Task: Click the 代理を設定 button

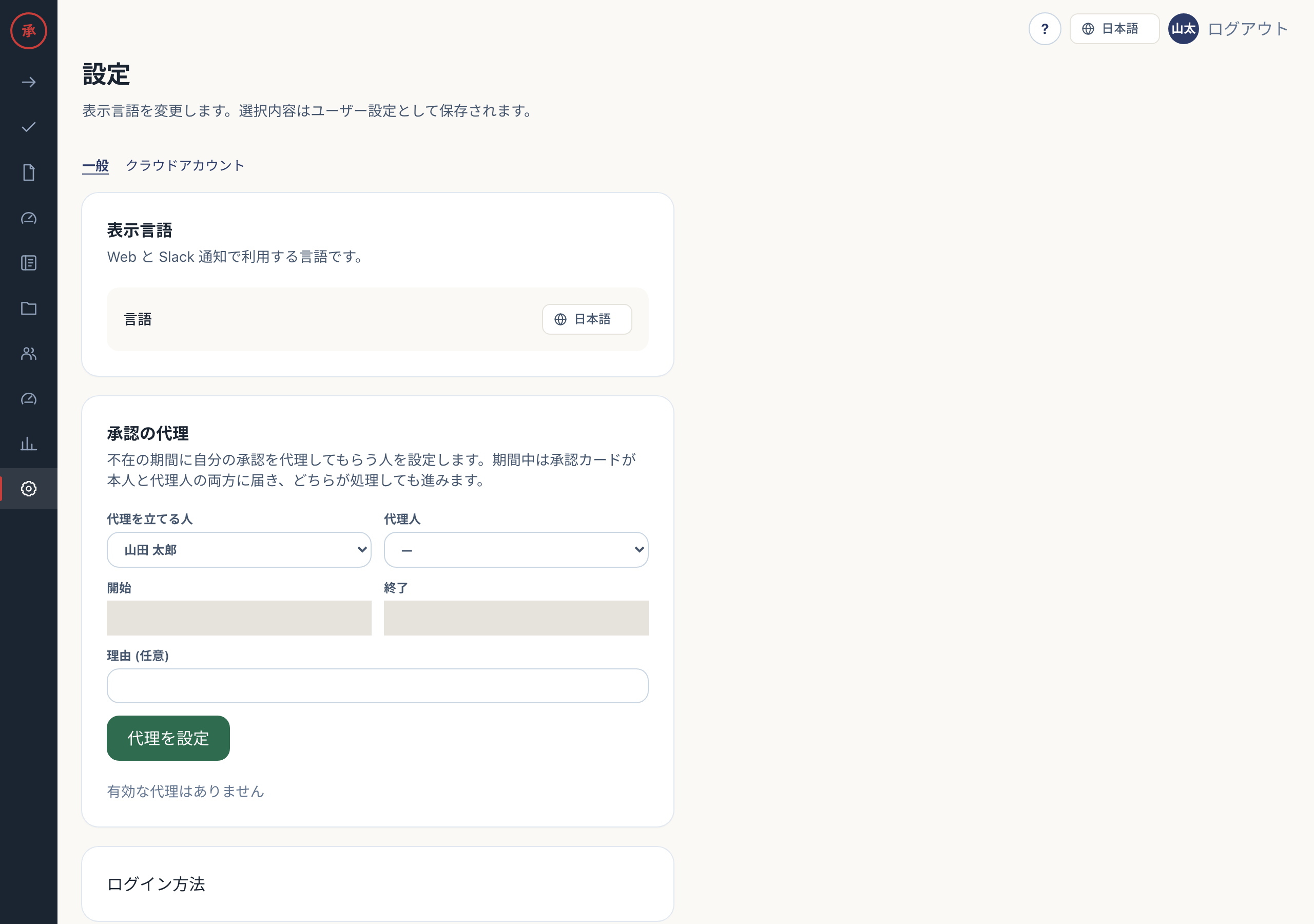Action: coord(168,738)
